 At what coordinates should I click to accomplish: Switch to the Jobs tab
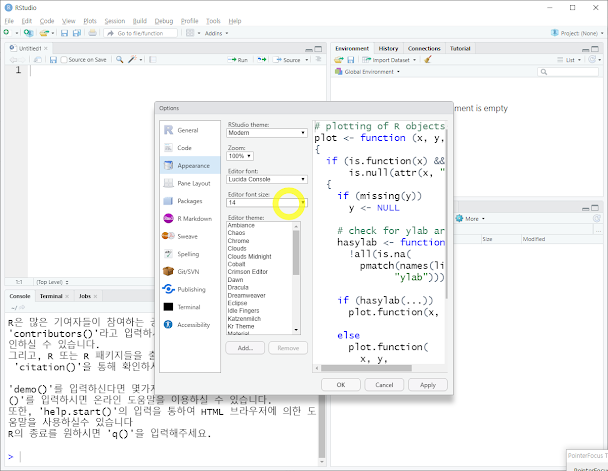(x=85, y=296)
